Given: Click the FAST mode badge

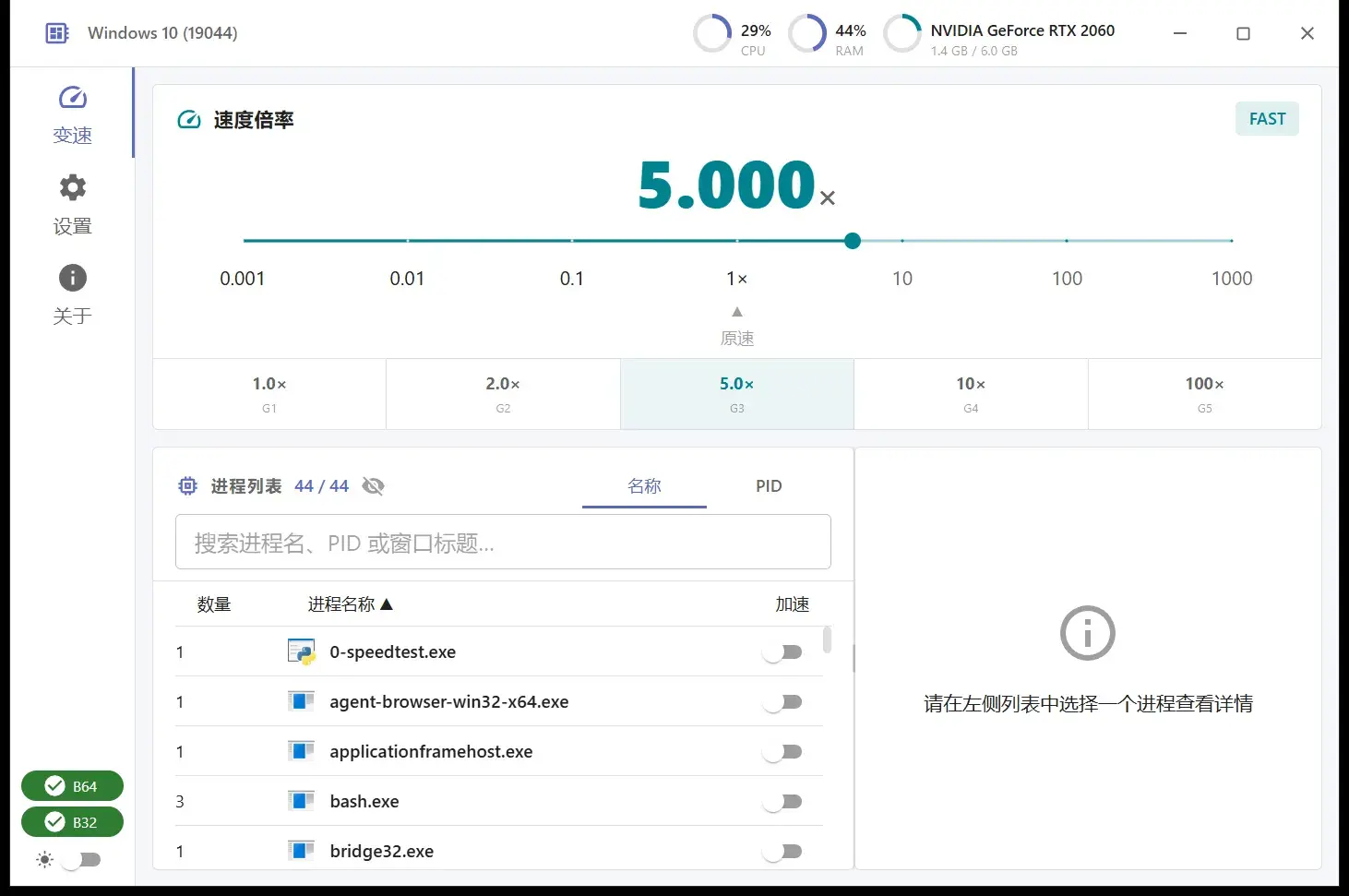Looking at the screenshot, I should 1267,119.
